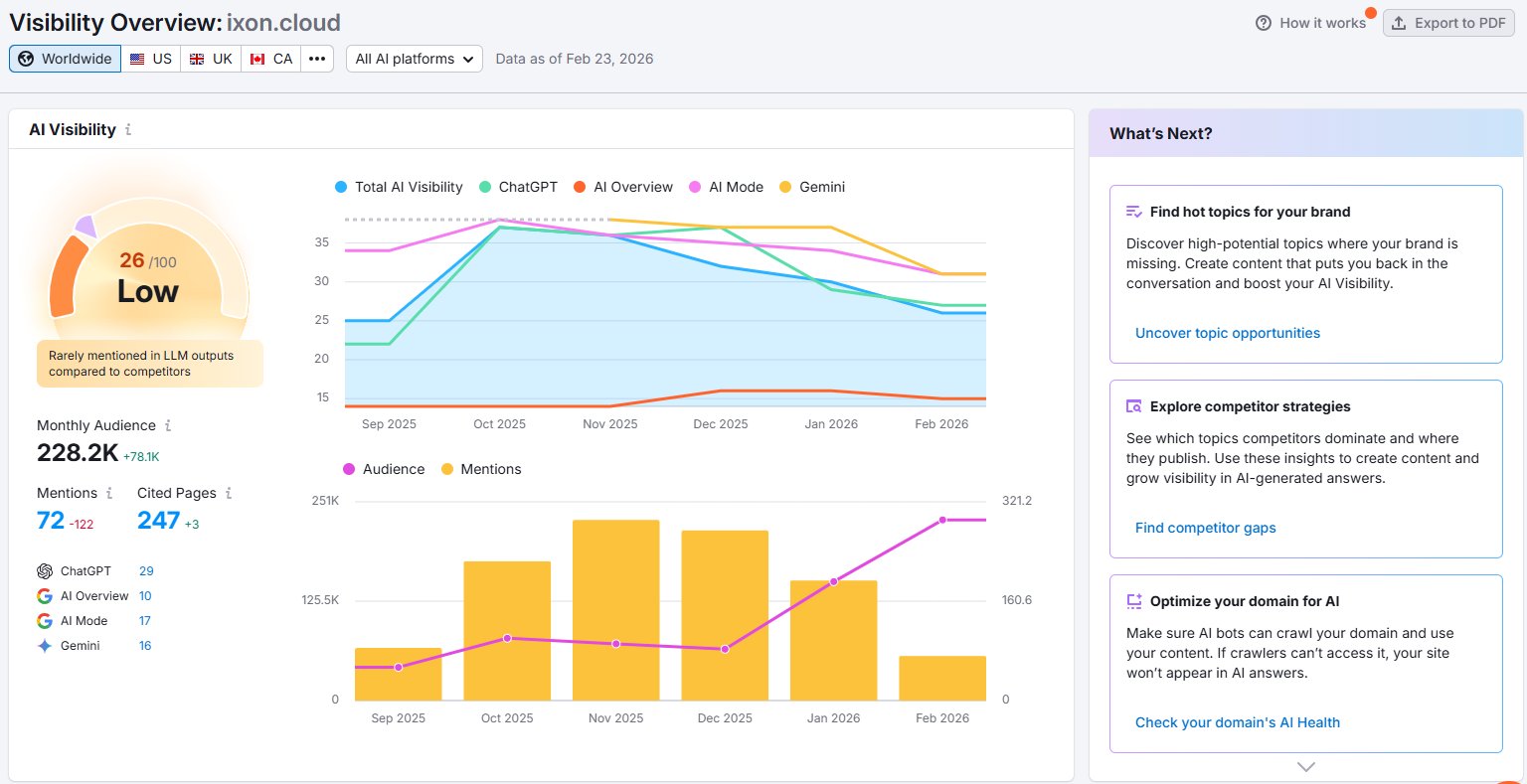The image size is (1527, 784).
Task: Open Mentions info icon
Action: pyautogui.click(x=109, y=493)
